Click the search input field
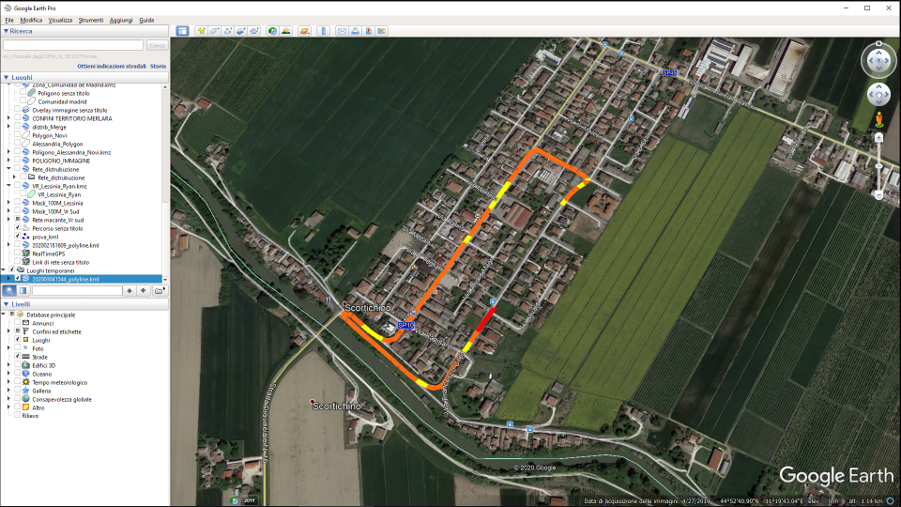Image resolution: width=901 pixels, height=507 pixels. pos(73,45)
